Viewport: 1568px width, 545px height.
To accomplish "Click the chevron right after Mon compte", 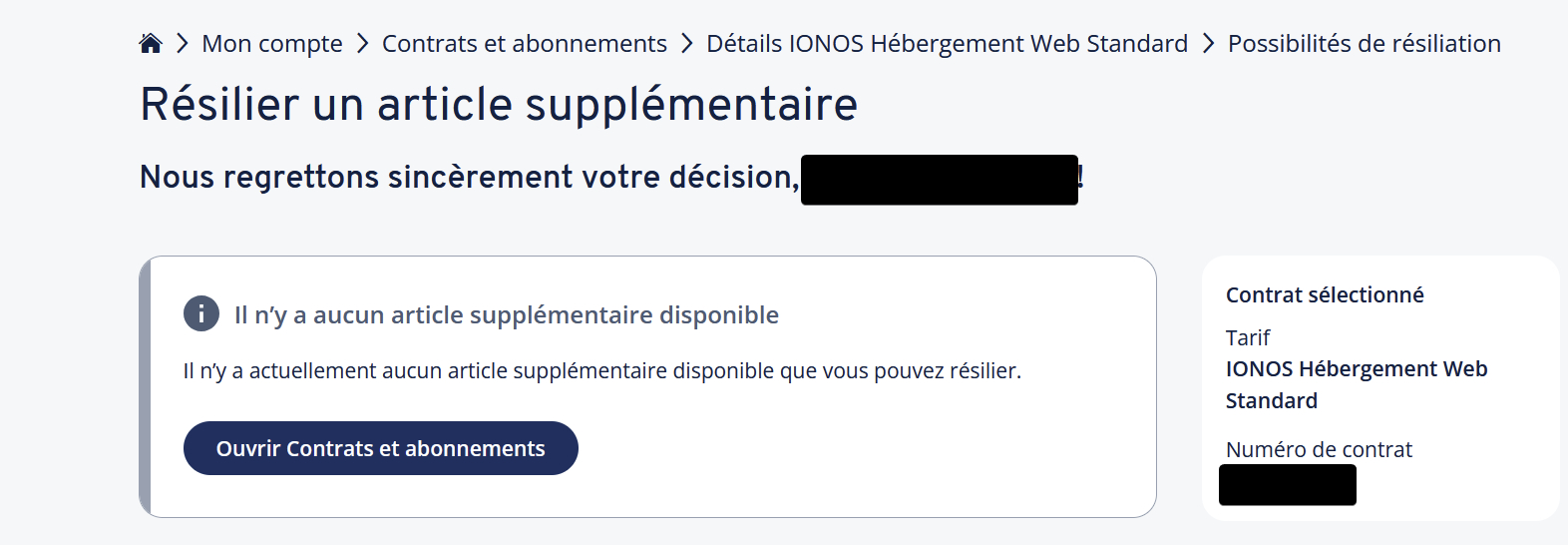I will [x=362, y=43].
